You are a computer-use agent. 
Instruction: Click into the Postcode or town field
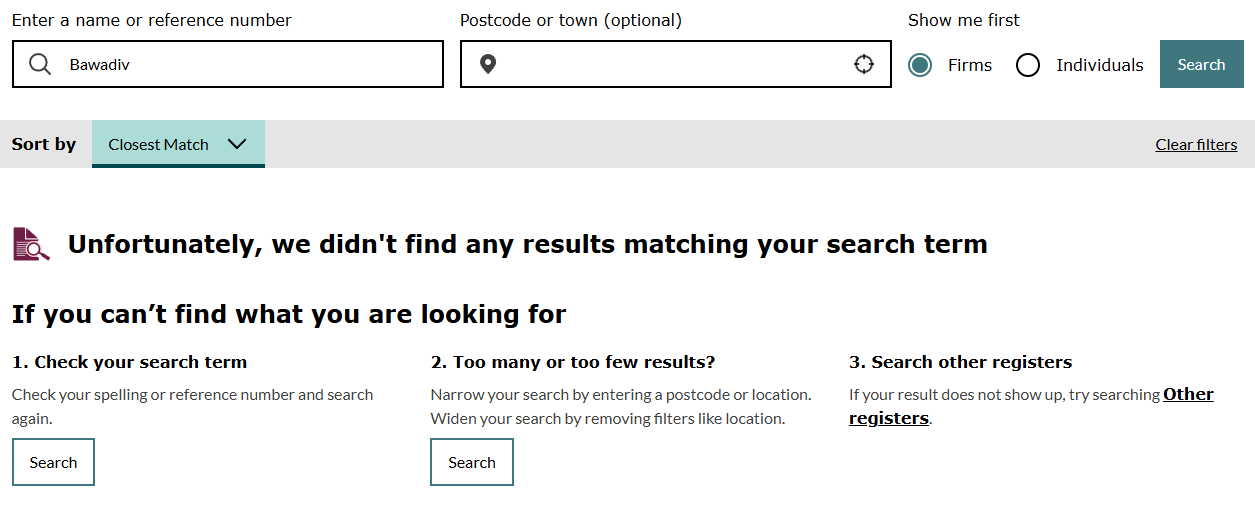670,65
